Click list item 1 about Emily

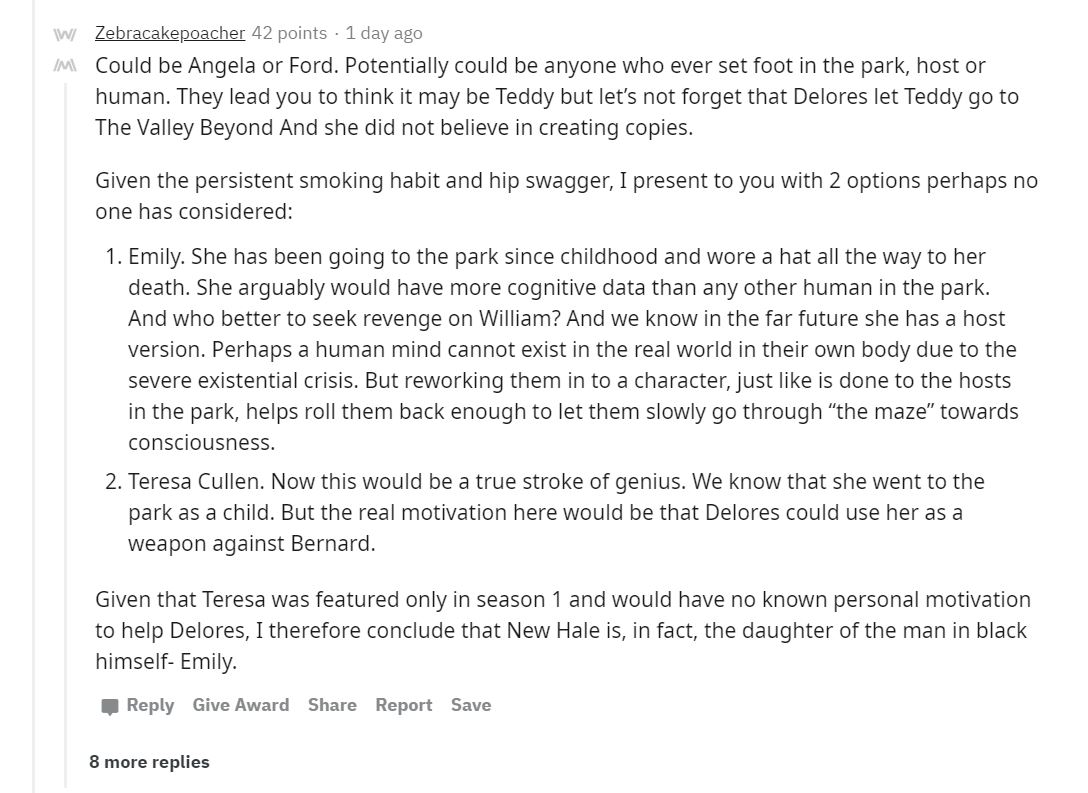(x=573, y=350)
